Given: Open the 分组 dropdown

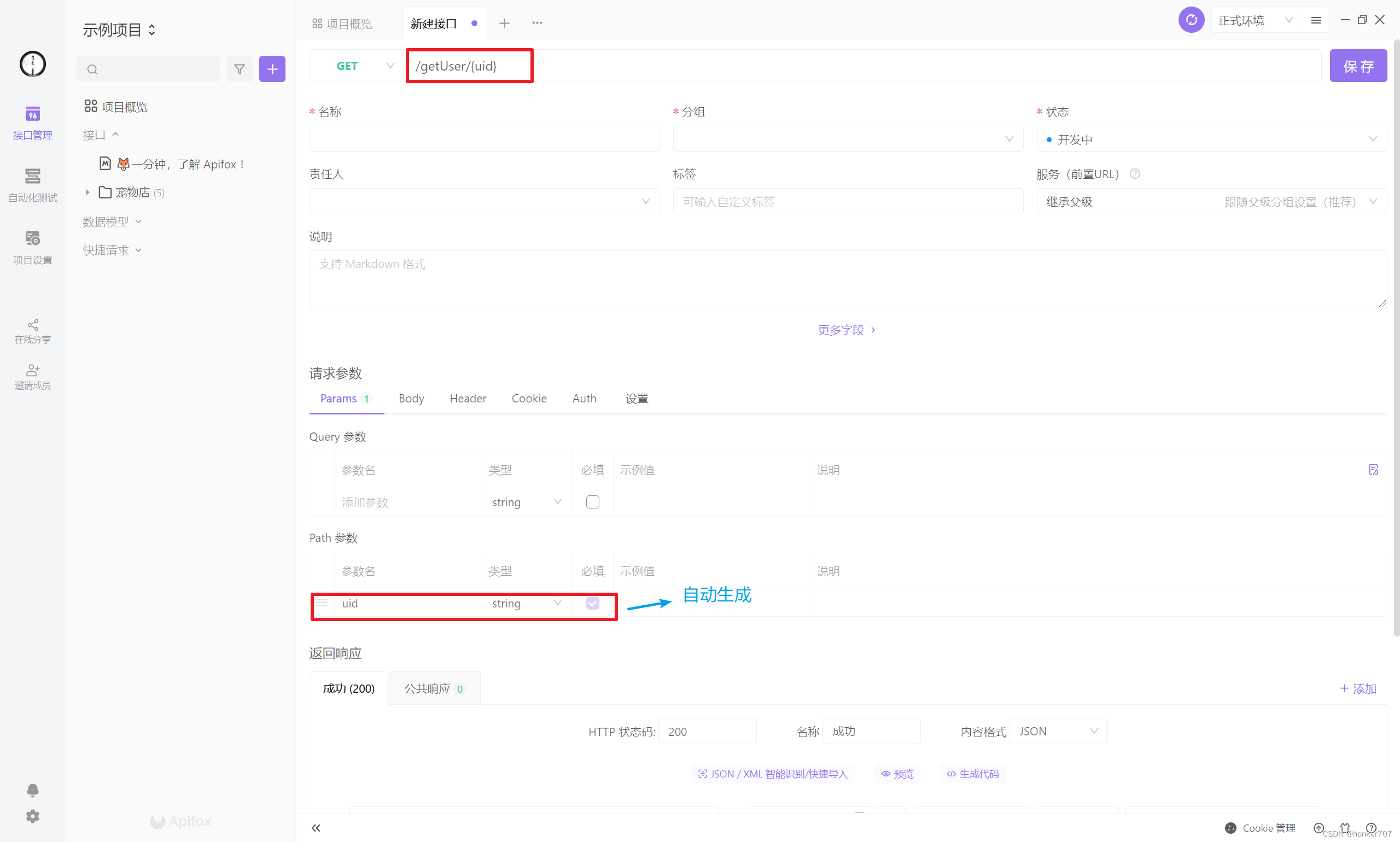Looking at the screenshot, I should [848, 139].
